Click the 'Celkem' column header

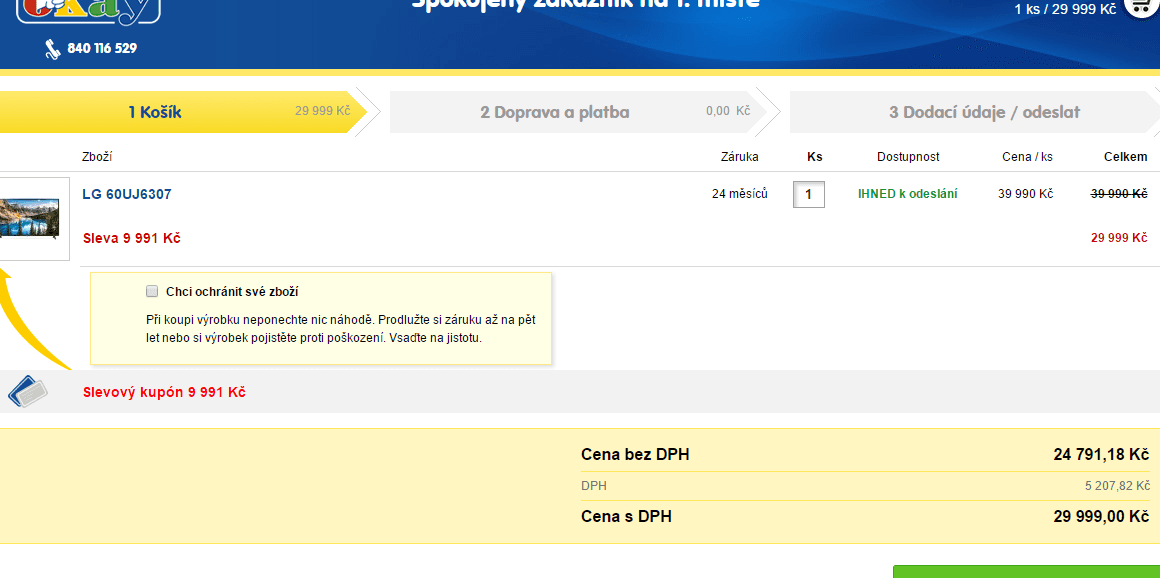click(1126, 157)
